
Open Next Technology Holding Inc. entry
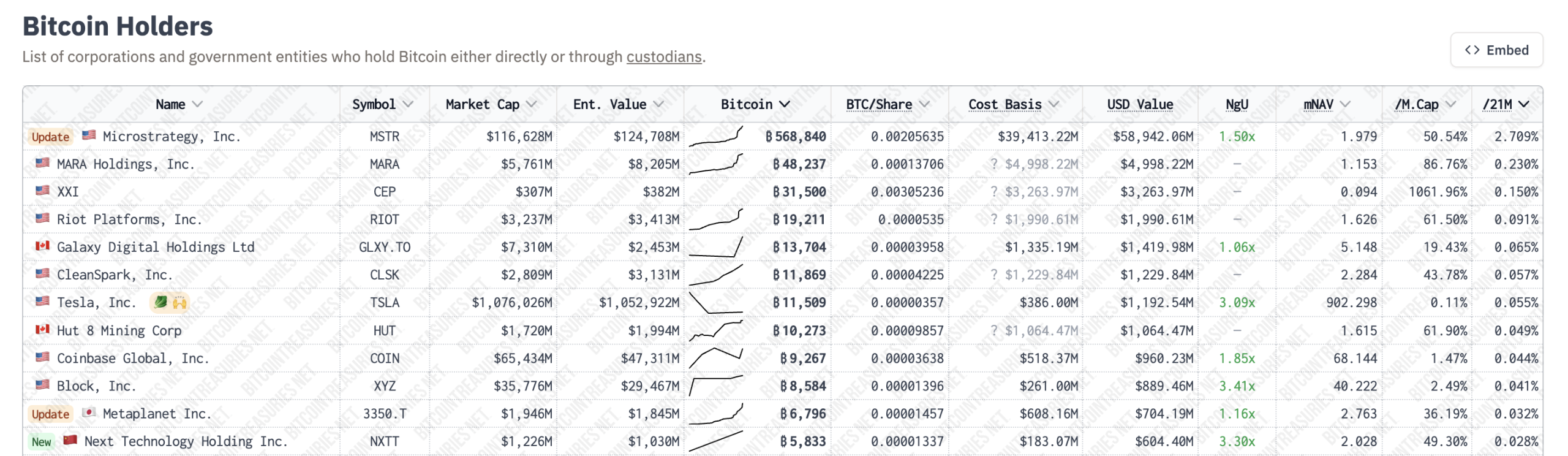pyautogui.click(x=186, y=441)
